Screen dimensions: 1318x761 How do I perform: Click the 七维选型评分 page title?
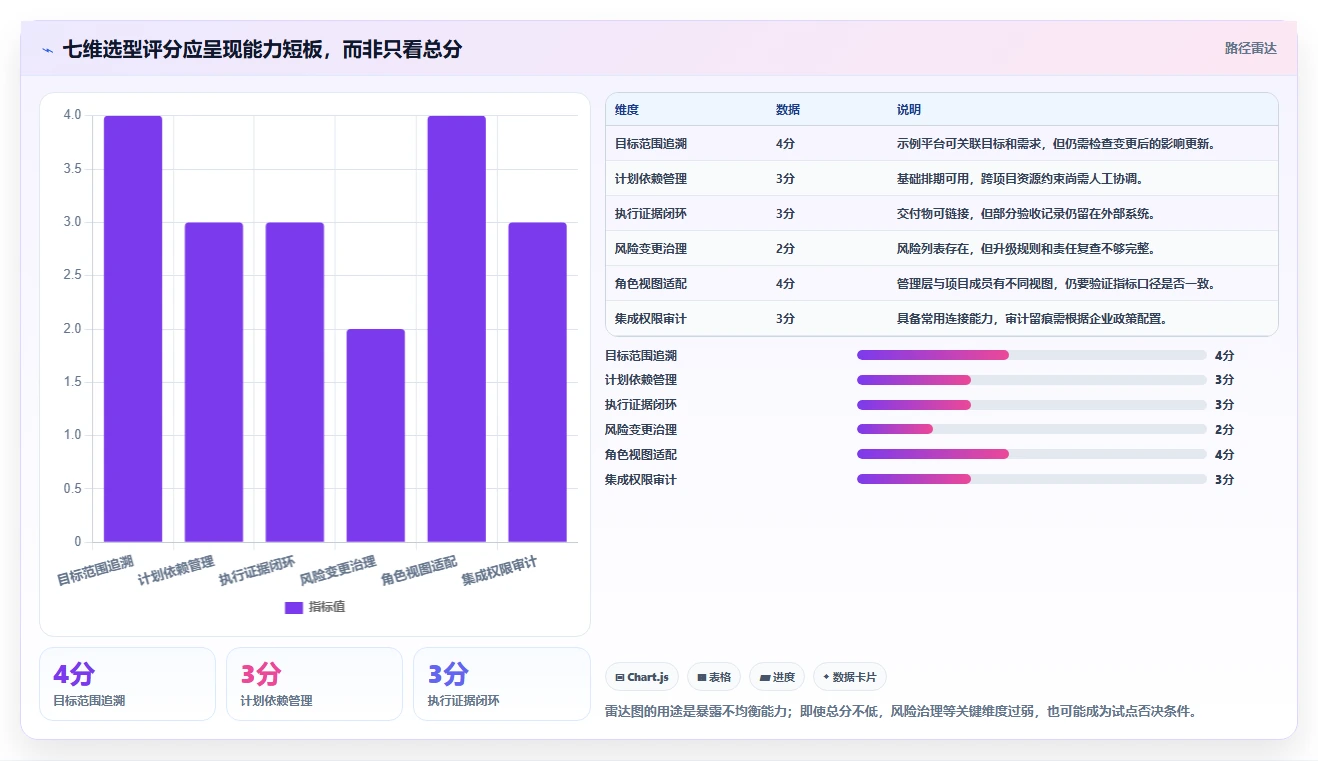tap(262, 49)
